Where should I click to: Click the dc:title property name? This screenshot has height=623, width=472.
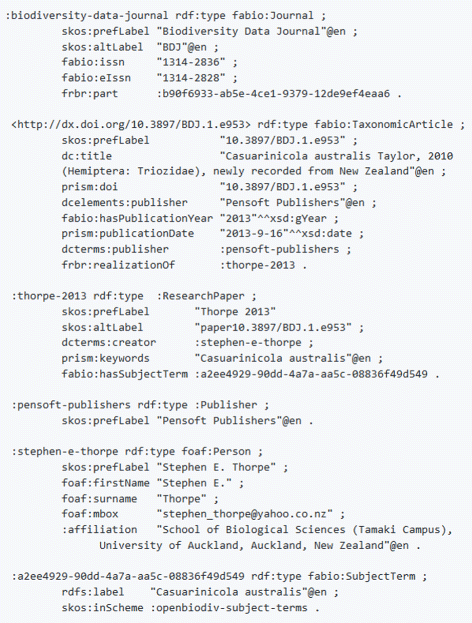pyautogui.click(x=87, y=156)
